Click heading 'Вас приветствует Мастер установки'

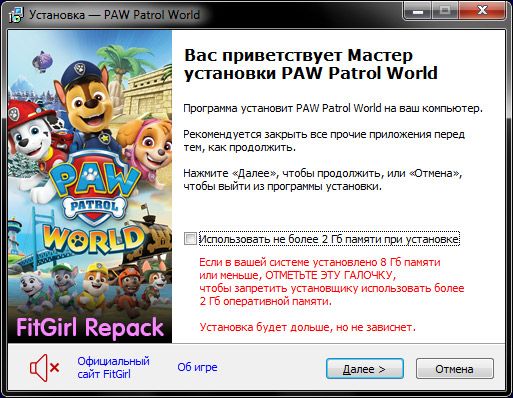point(311,64)
